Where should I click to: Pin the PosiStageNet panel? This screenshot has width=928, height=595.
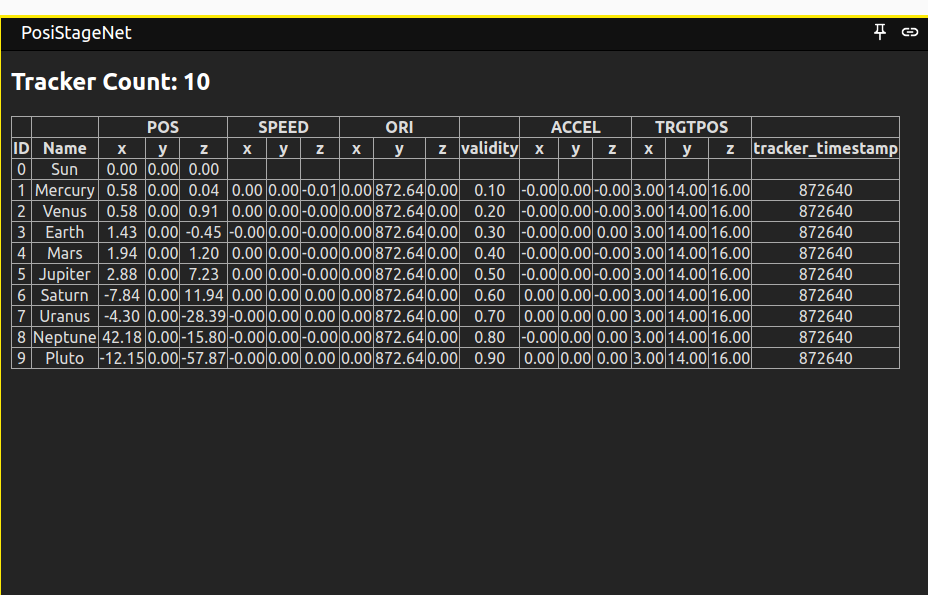point(879,32)
